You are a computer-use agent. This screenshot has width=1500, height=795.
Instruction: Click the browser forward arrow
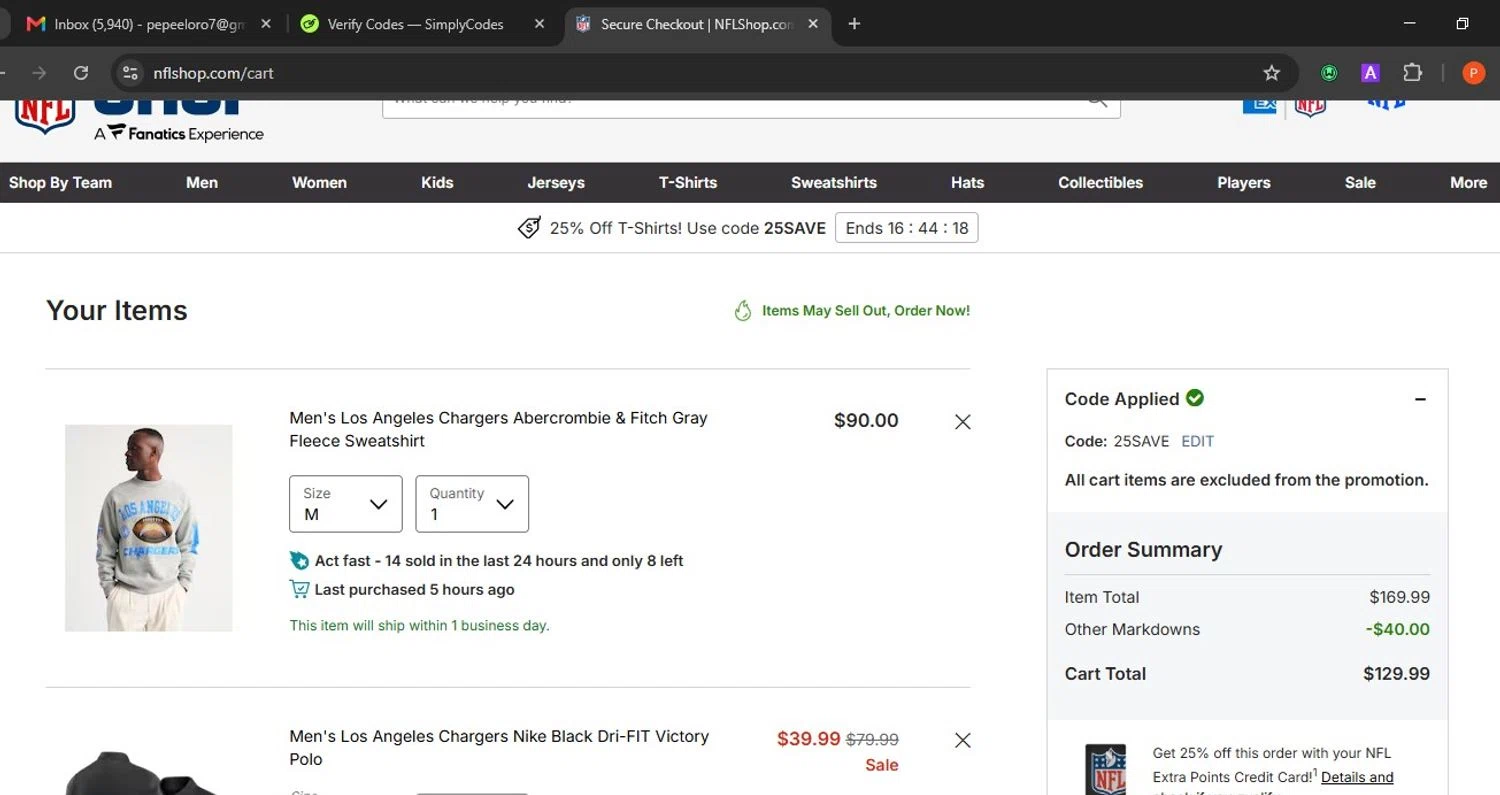pyautogui.click(x=39, y=73)
